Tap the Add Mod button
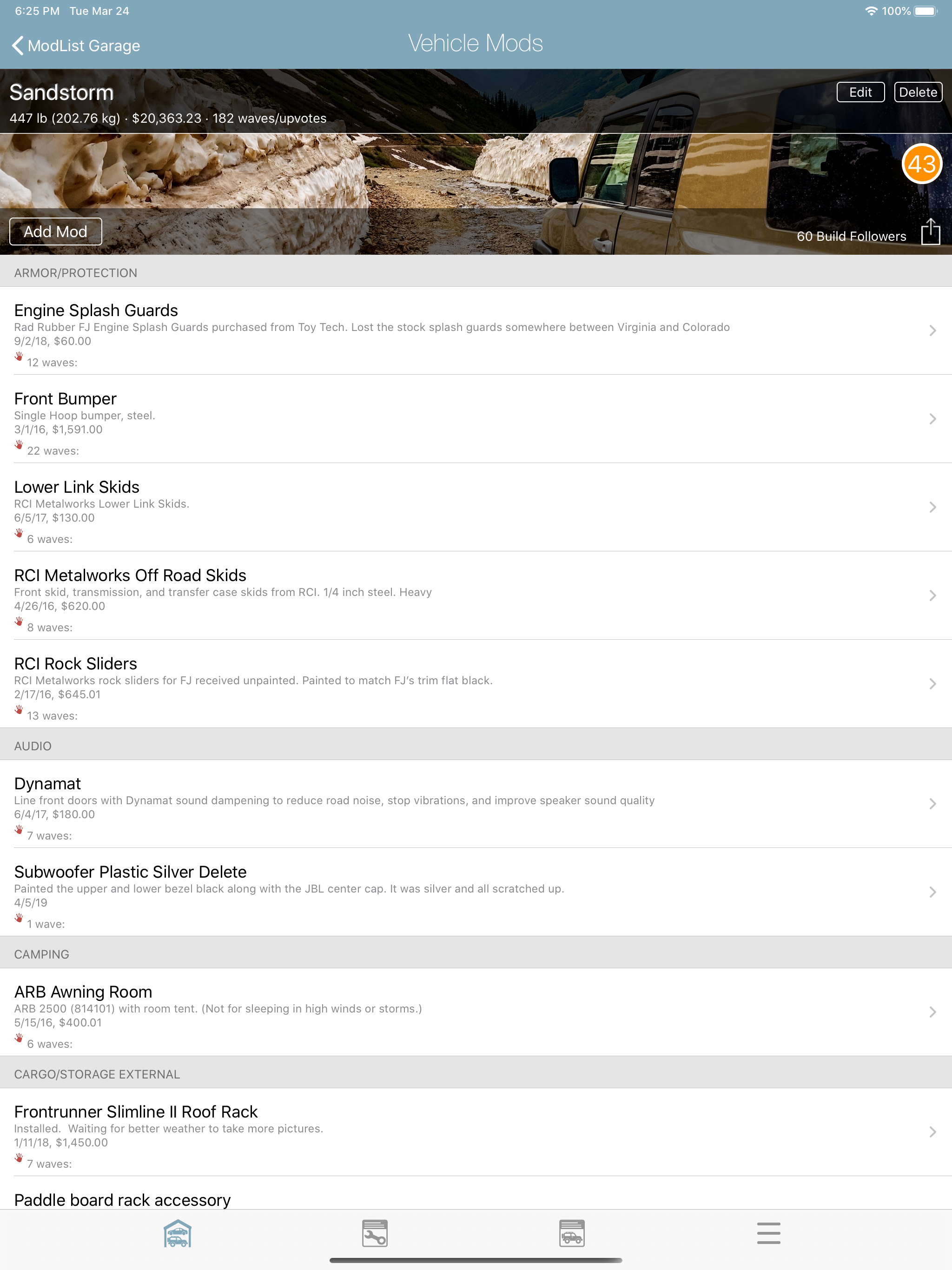This screenshot has width=952, height=1270. click(56, 232)
